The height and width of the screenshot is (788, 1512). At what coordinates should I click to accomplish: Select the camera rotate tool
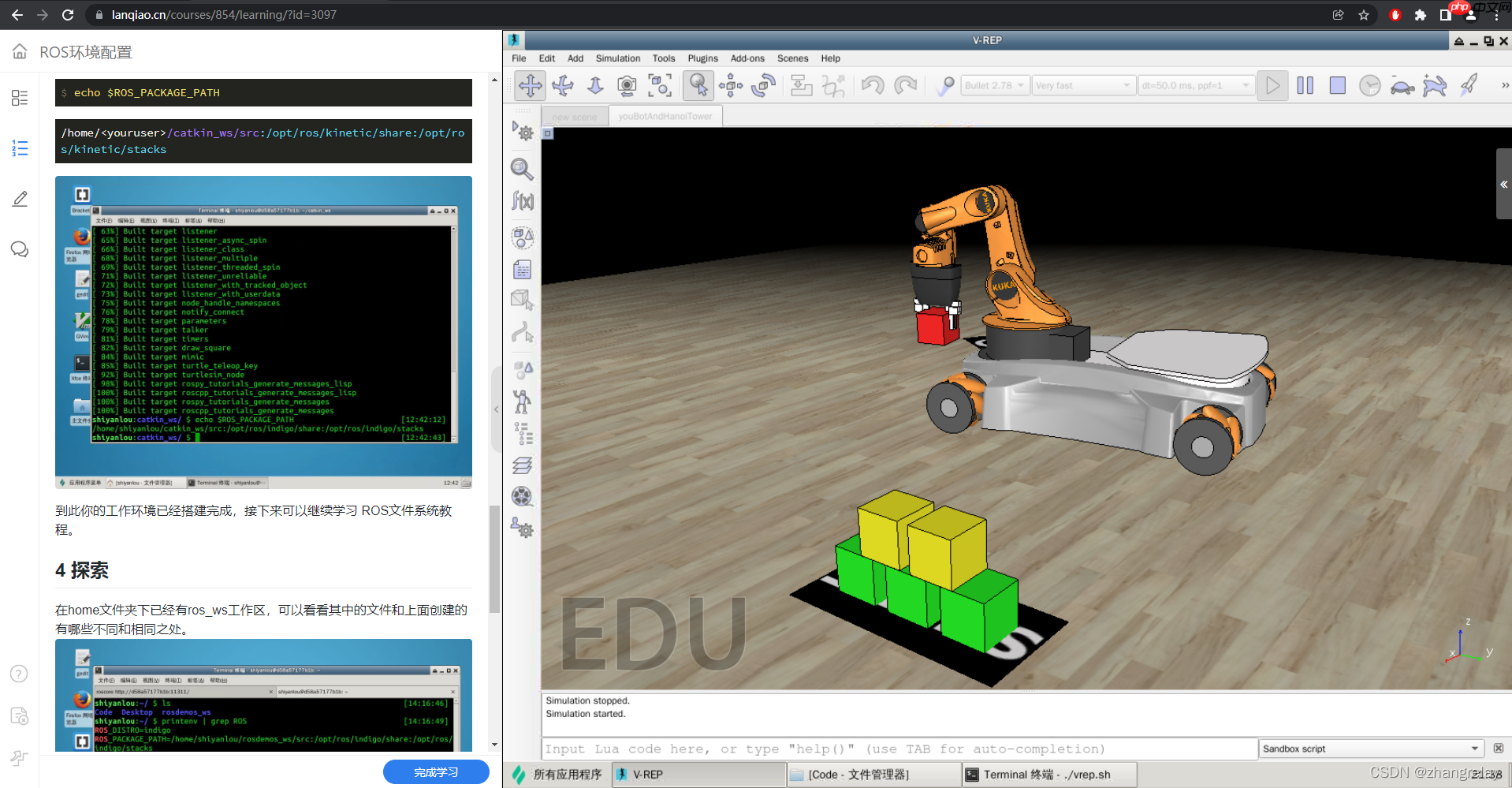[563, 85]
